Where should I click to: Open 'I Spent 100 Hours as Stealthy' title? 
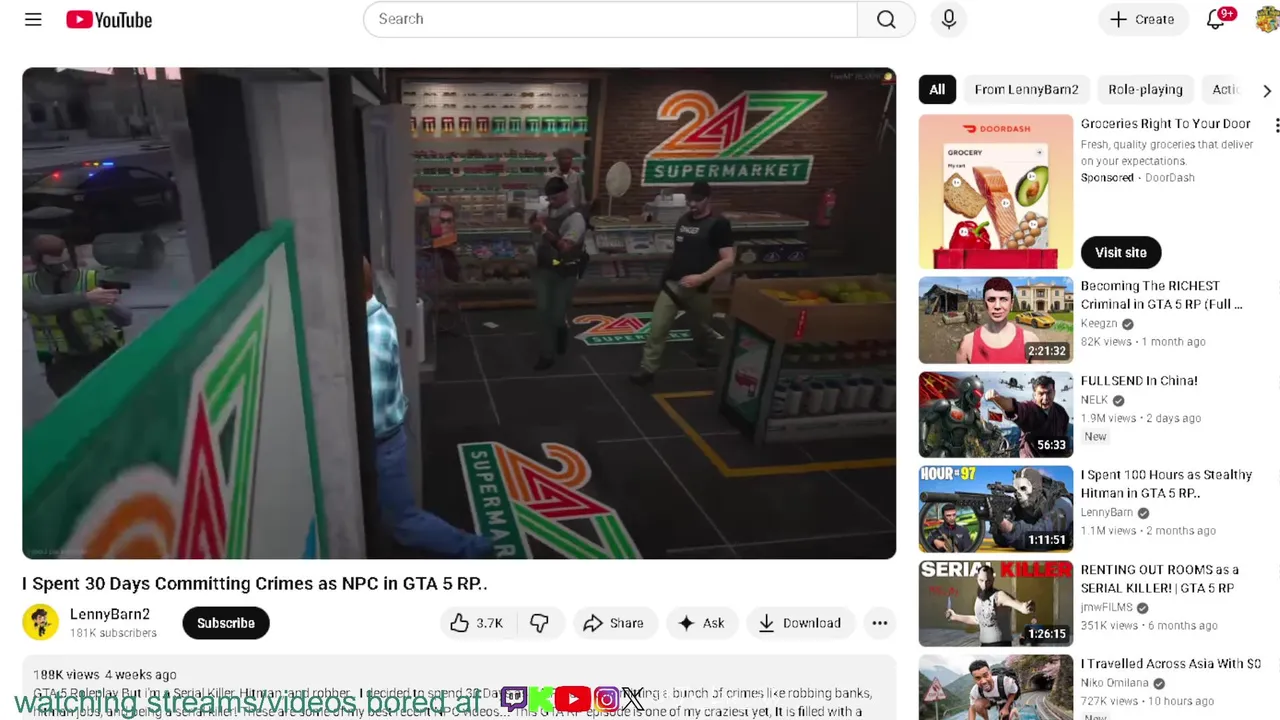click(1166, 484)
